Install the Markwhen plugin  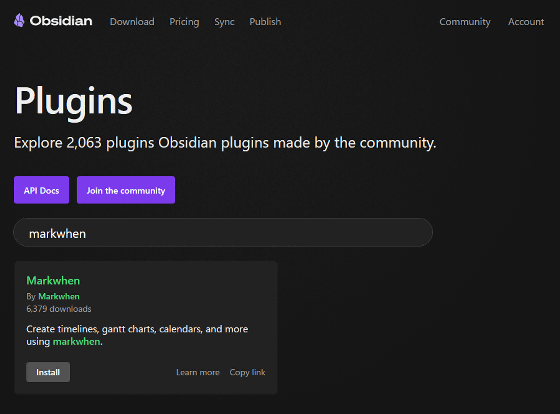48,372
